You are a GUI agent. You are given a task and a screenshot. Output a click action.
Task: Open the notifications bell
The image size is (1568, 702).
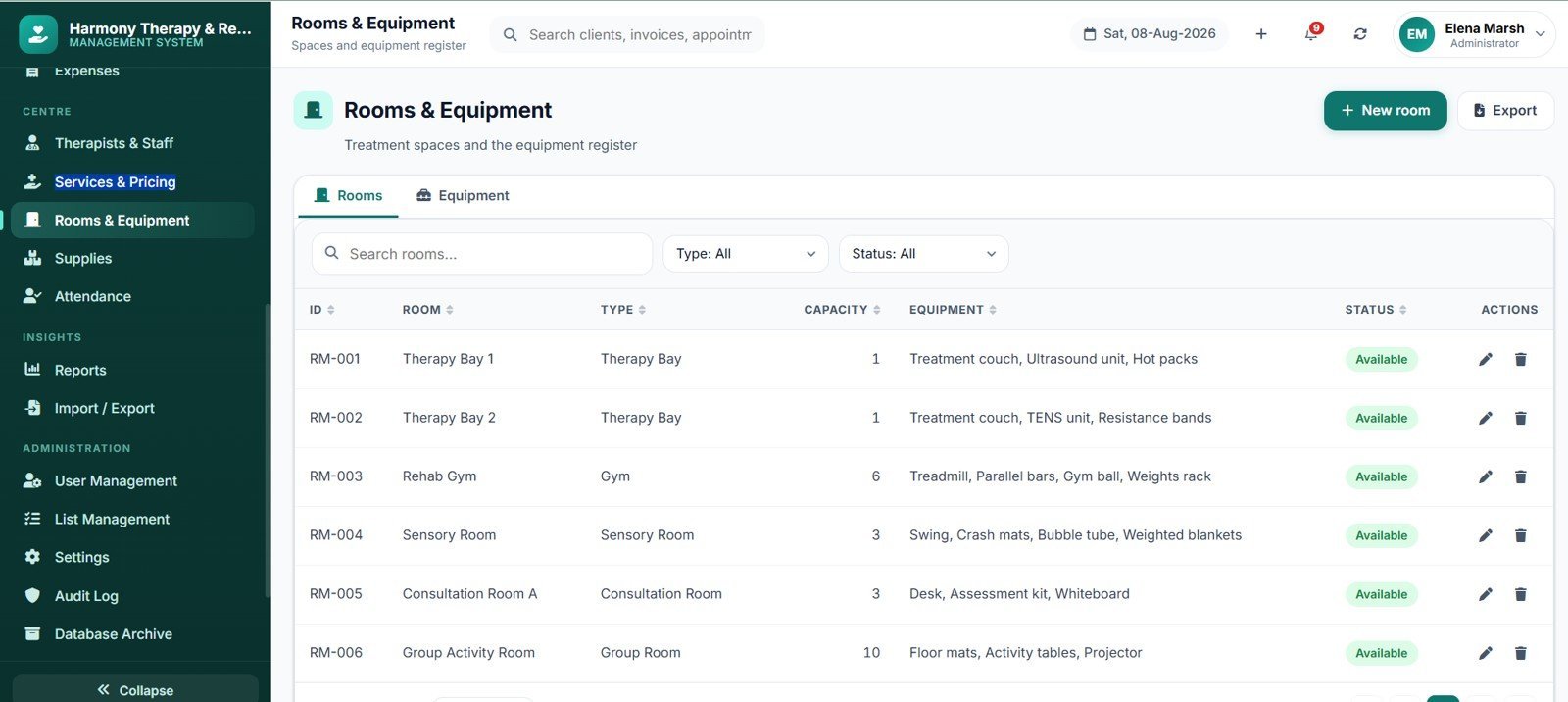[x=1311, y=34]
